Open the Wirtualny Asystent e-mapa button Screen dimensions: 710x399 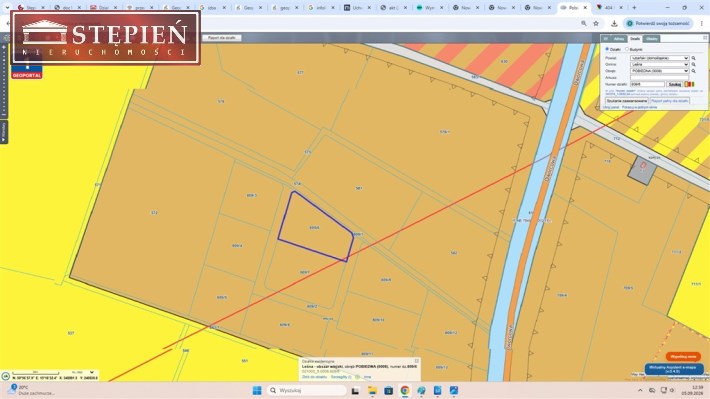tap(674, 369)
